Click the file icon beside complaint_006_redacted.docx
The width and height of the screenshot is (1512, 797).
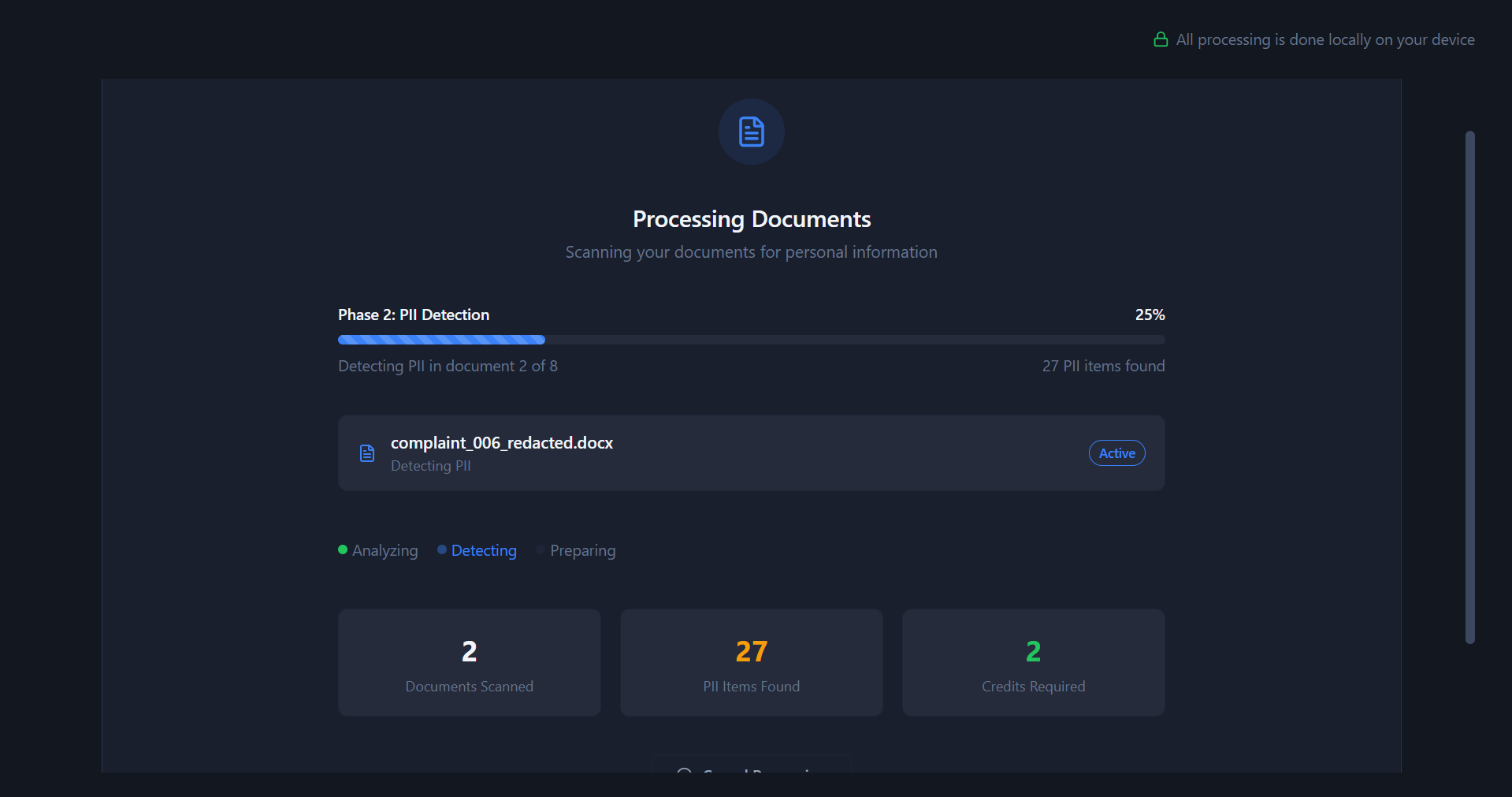click(367, 453)
